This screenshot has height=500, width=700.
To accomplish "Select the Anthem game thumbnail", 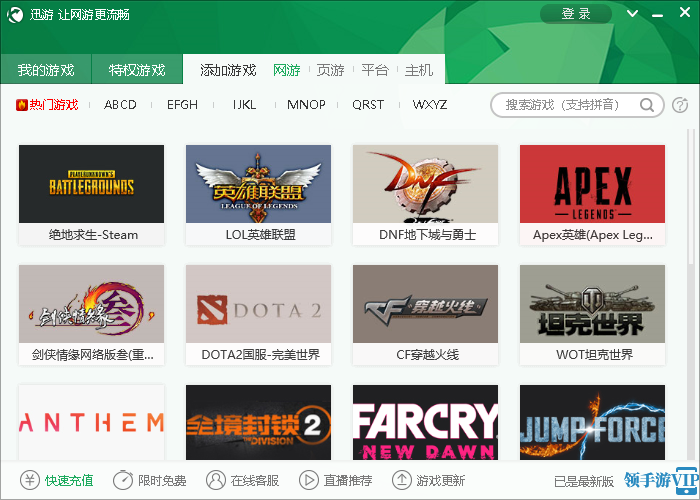I will [x=92, y=422].
